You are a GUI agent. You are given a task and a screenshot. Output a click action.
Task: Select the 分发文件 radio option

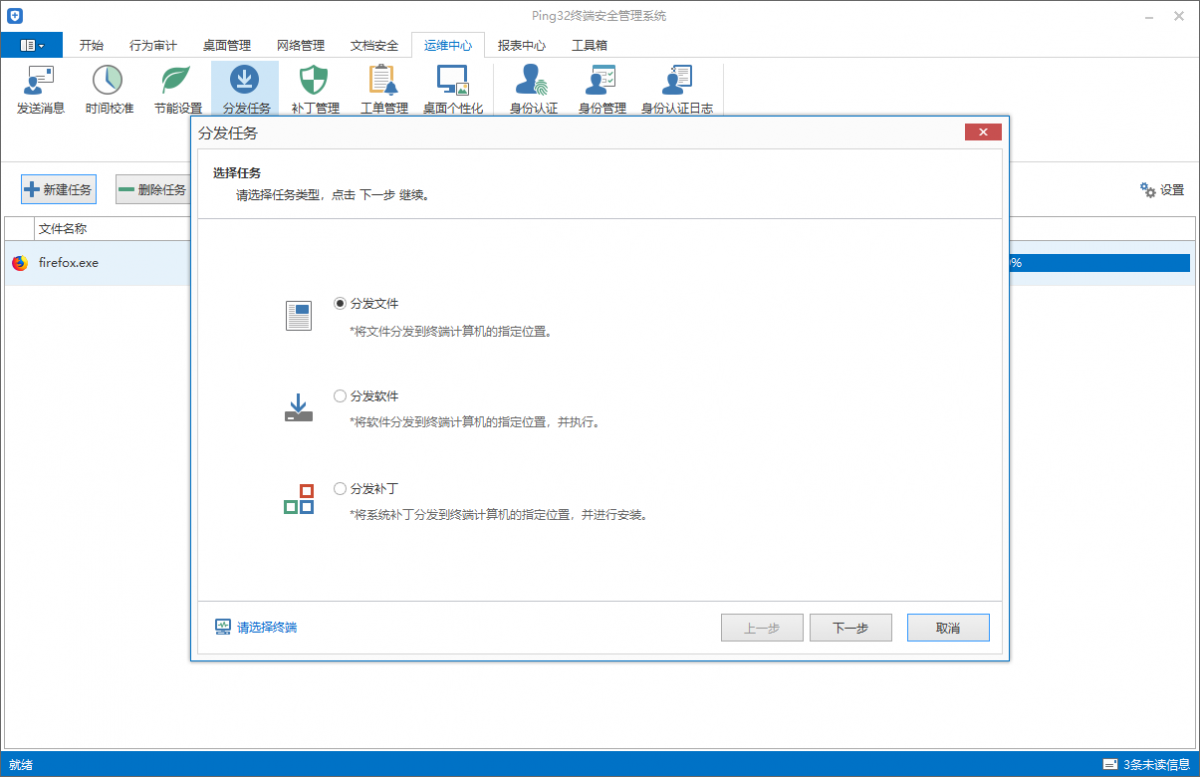click(340, 303)
